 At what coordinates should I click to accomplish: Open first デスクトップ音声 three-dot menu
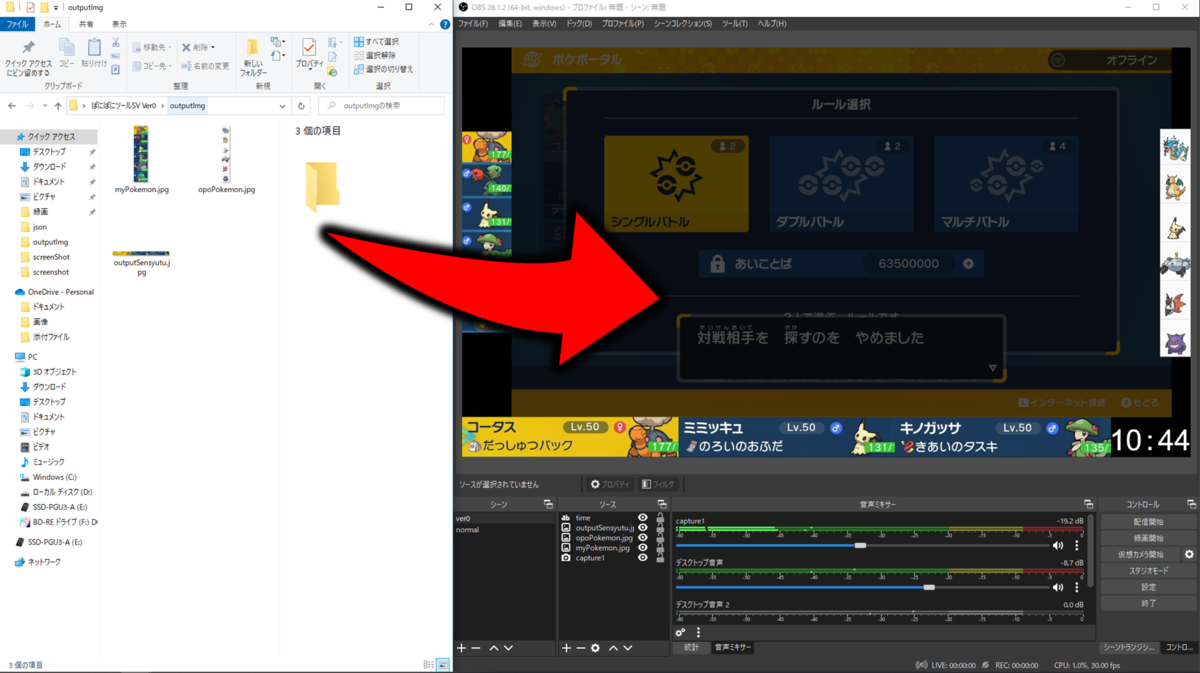(x=1077, y=588)
